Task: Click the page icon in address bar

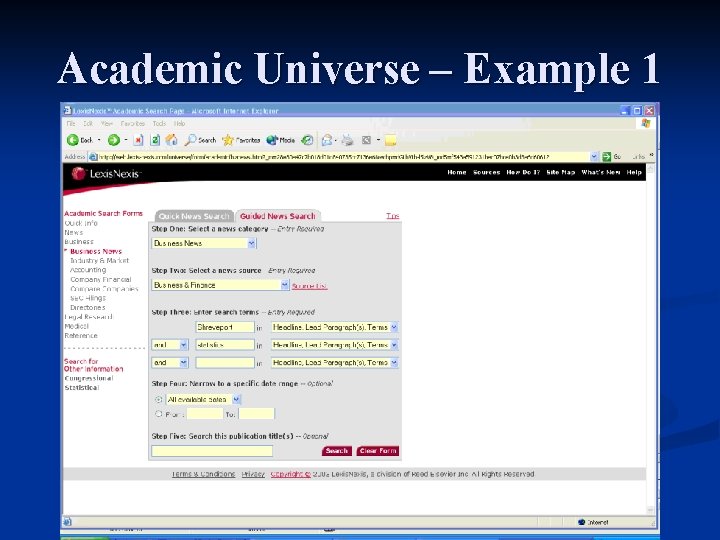Action: pyautogui.click(x=93, y=157)
